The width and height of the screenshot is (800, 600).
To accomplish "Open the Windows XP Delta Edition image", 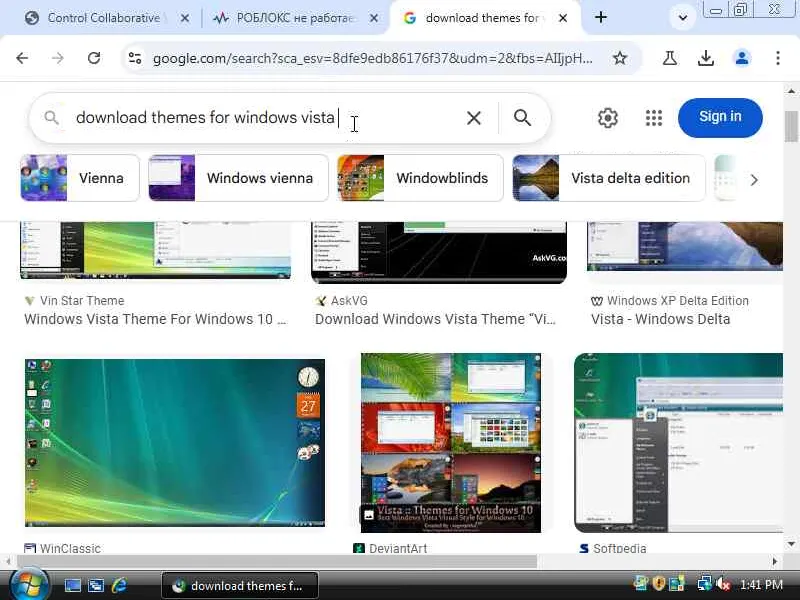I will [685, 246].
